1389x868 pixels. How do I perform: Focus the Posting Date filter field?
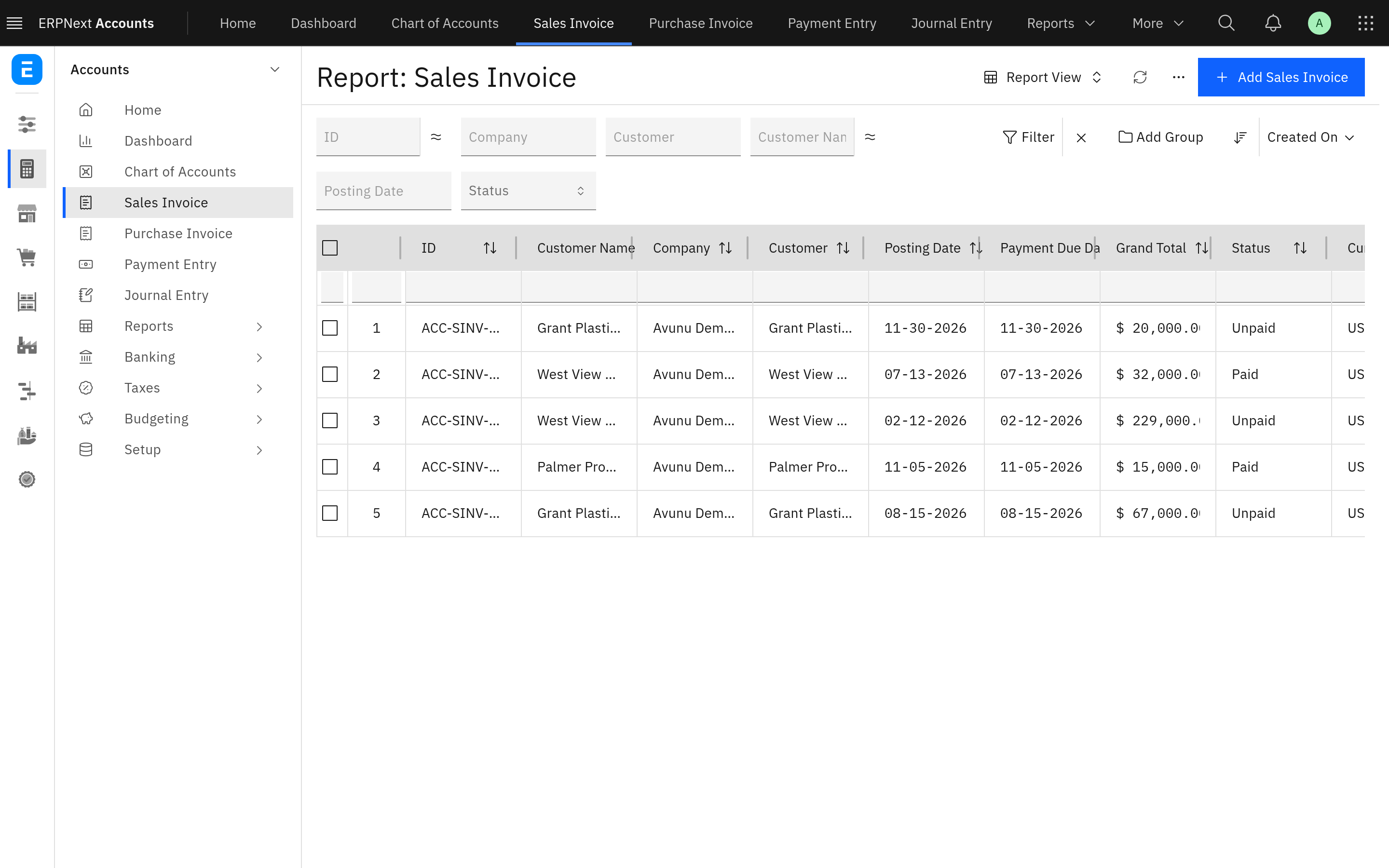click(383, 190)
